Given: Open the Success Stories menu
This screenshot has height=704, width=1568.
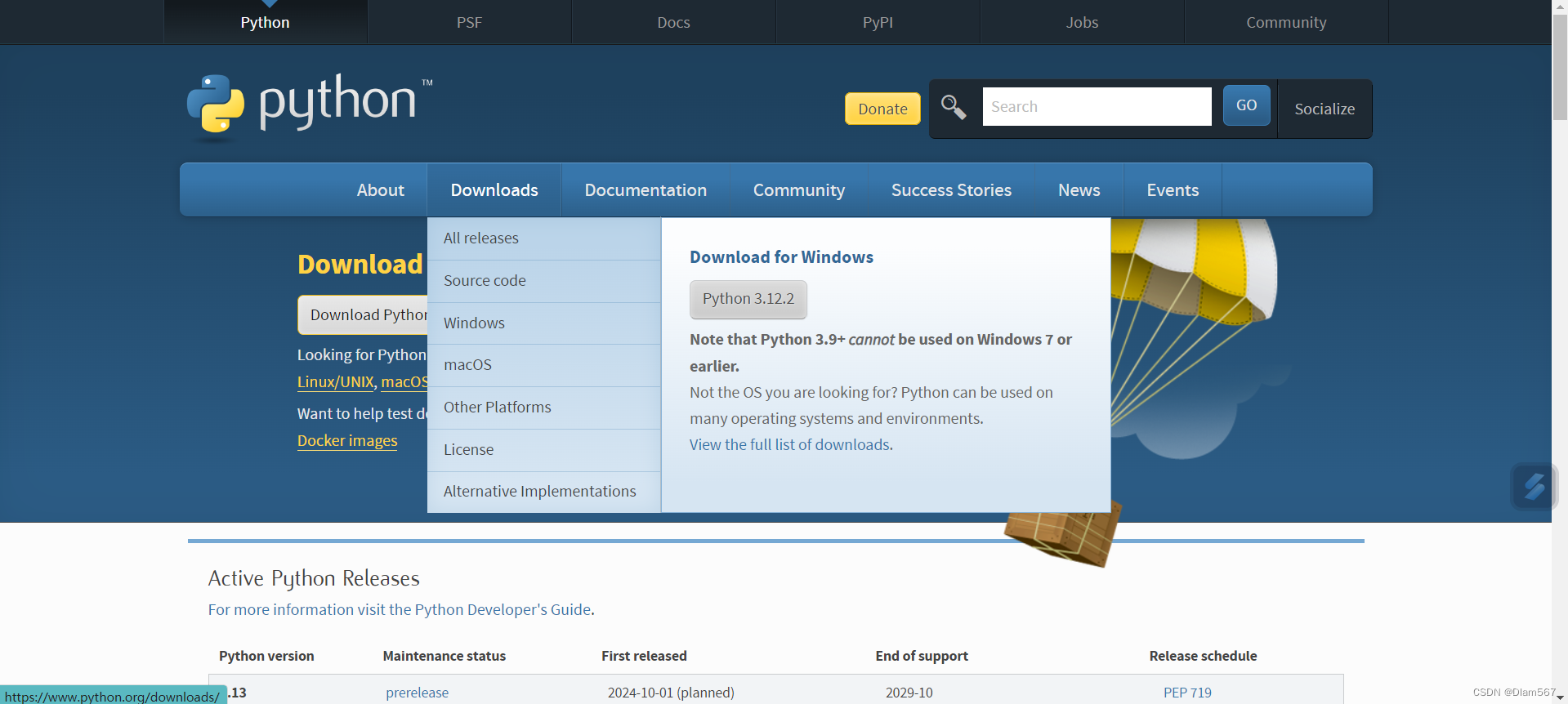Looking at the screenshot, I should click(951, 189).
